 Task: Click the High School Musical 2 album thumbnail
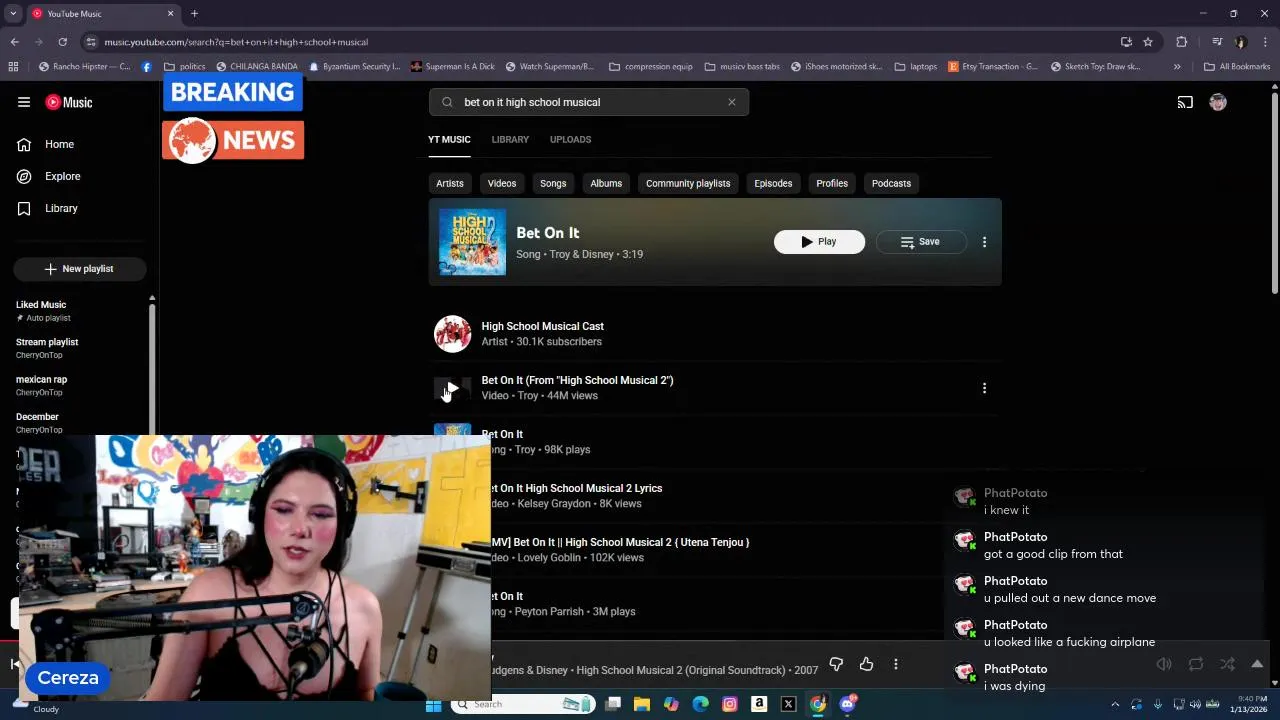[472, 242]
